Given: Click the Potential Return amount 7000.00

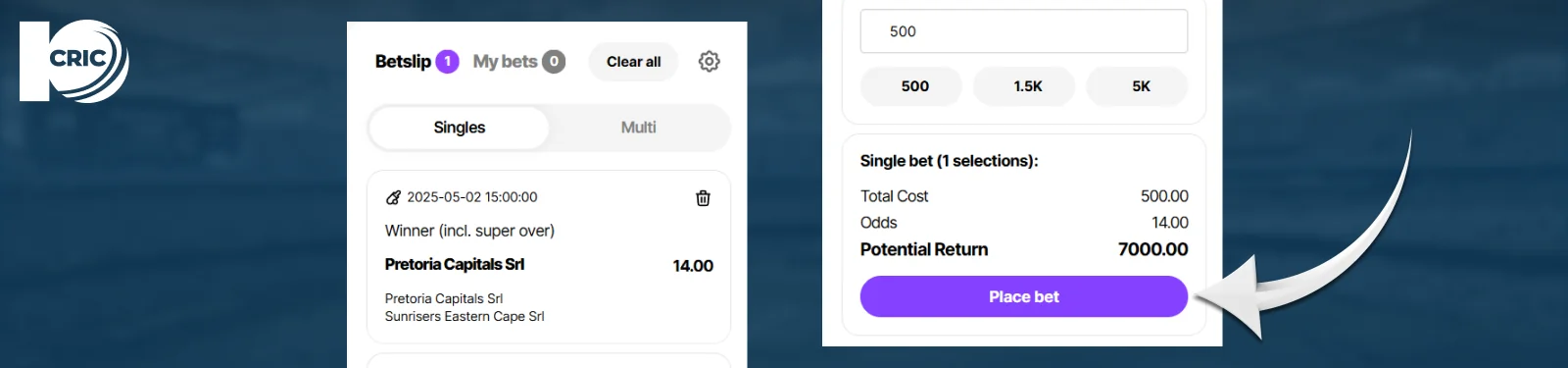Looking at the screenshot, I should [x=1152, y=249].
